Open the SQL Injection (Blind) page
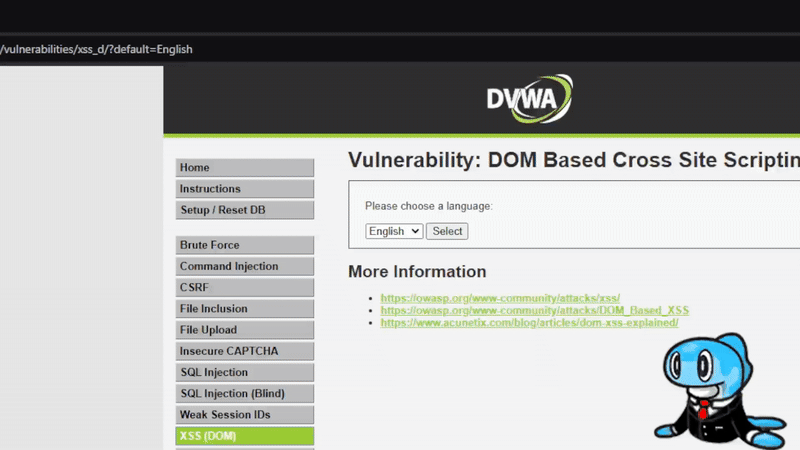 pos(245,393)
